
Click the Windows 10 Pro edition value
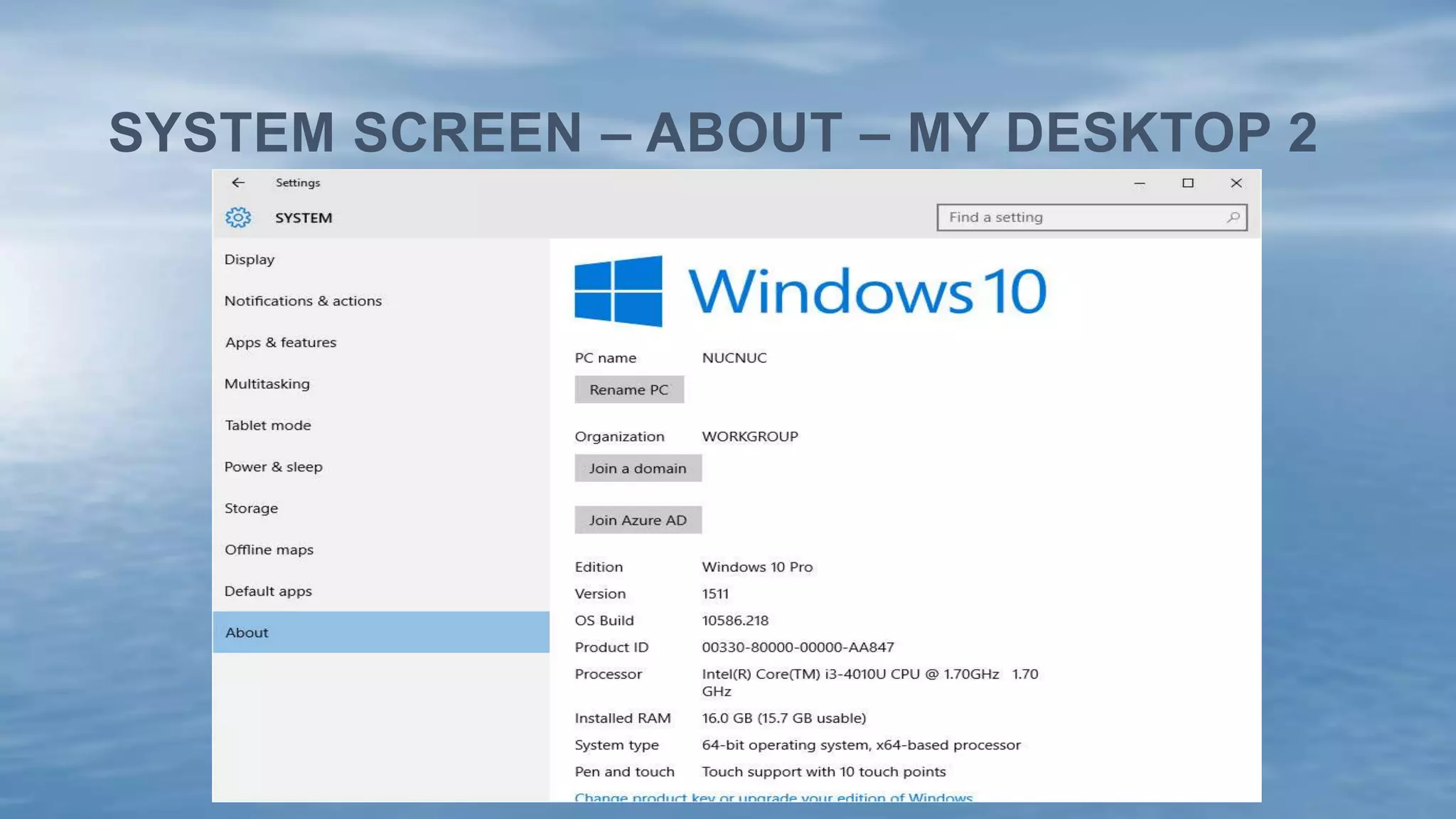757,567
